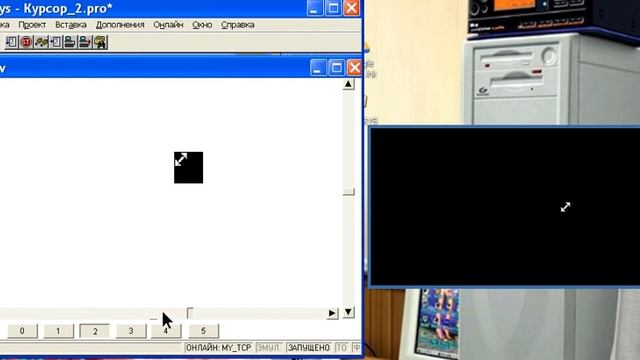
Task: Click the Курсор_2.pro title bar text
Action: click(x=56, y=8)
